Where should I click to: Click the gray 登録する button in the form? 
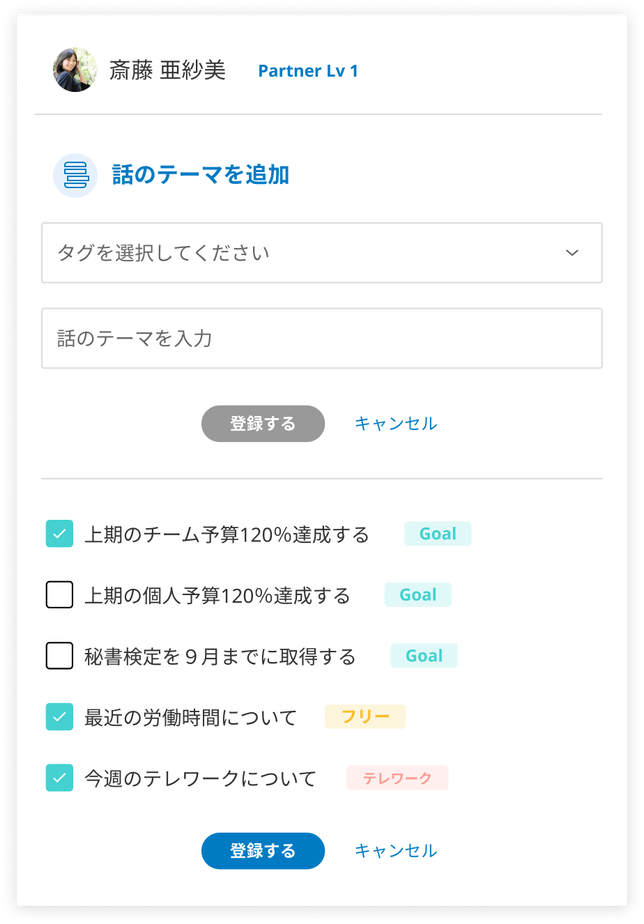coord(262,423)
